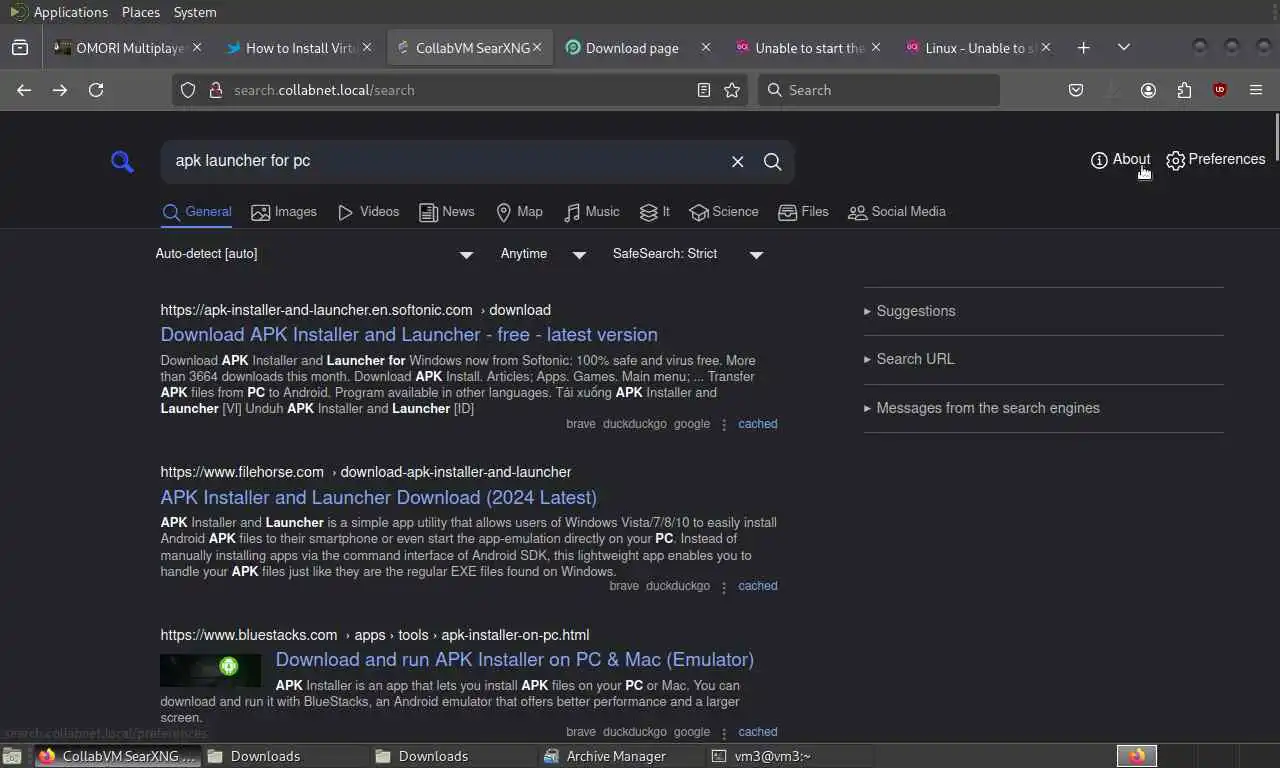Open Firefox View icon left of tabs
The width and height of the screenshot is (1280, 768).
coord(19,48)
